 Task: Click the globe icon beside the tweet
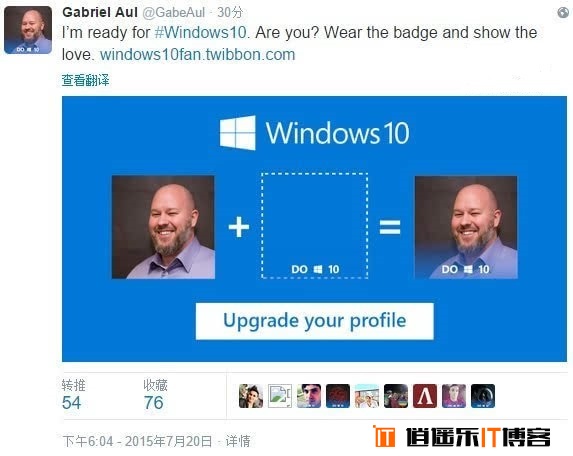tap(563, 13)
